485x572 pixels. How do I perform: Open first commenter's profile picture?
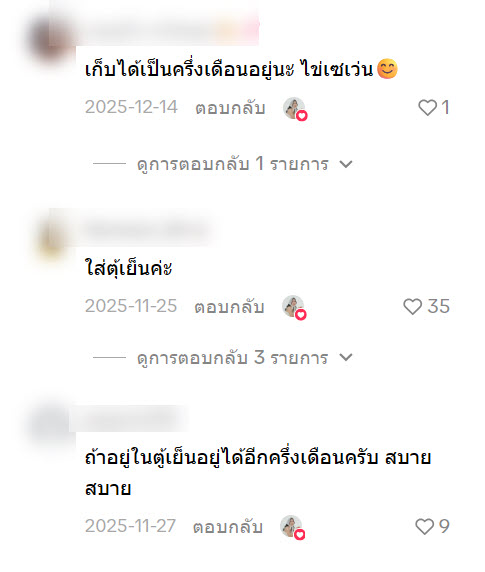coord(51,38)
